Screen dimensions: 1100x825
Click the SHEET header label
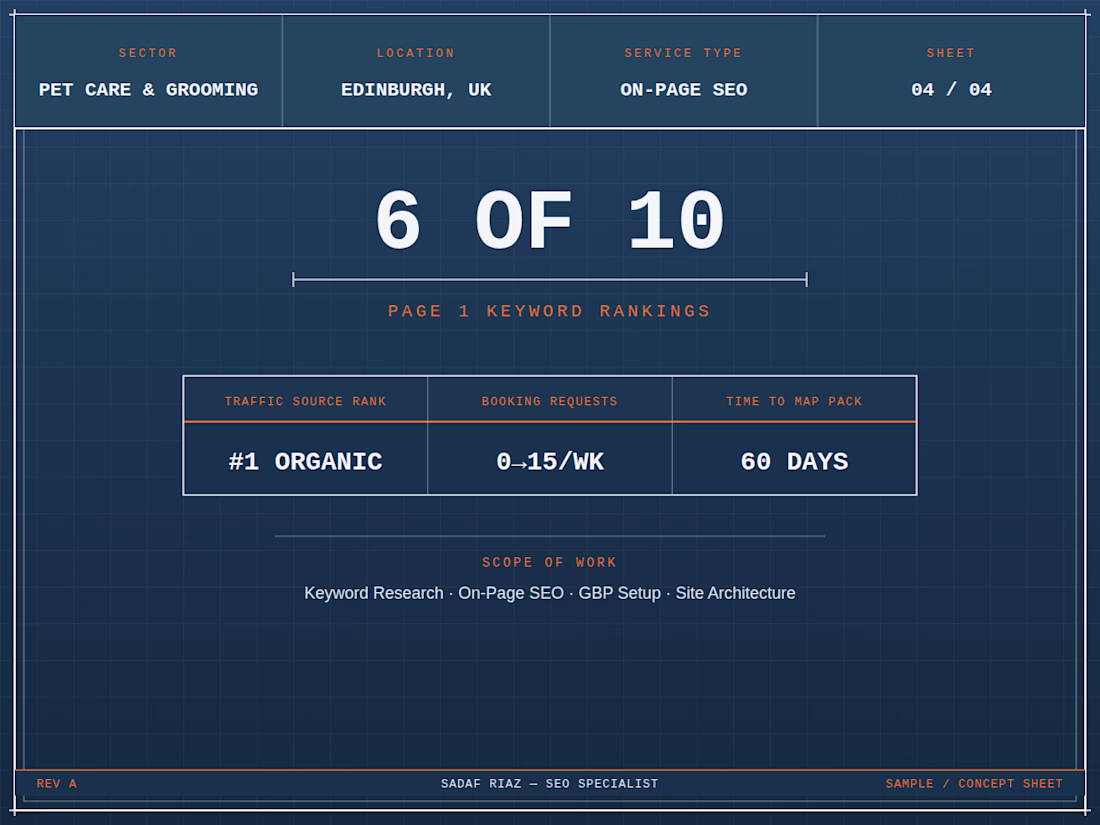click(951, 53)
